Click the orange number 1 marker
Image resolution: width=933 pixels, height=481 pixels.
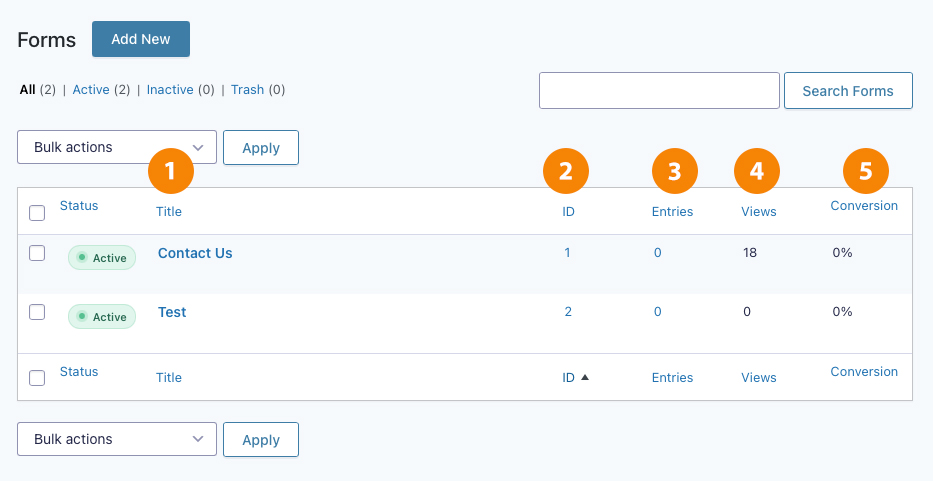pyautogui.click(x=171, y=171)
